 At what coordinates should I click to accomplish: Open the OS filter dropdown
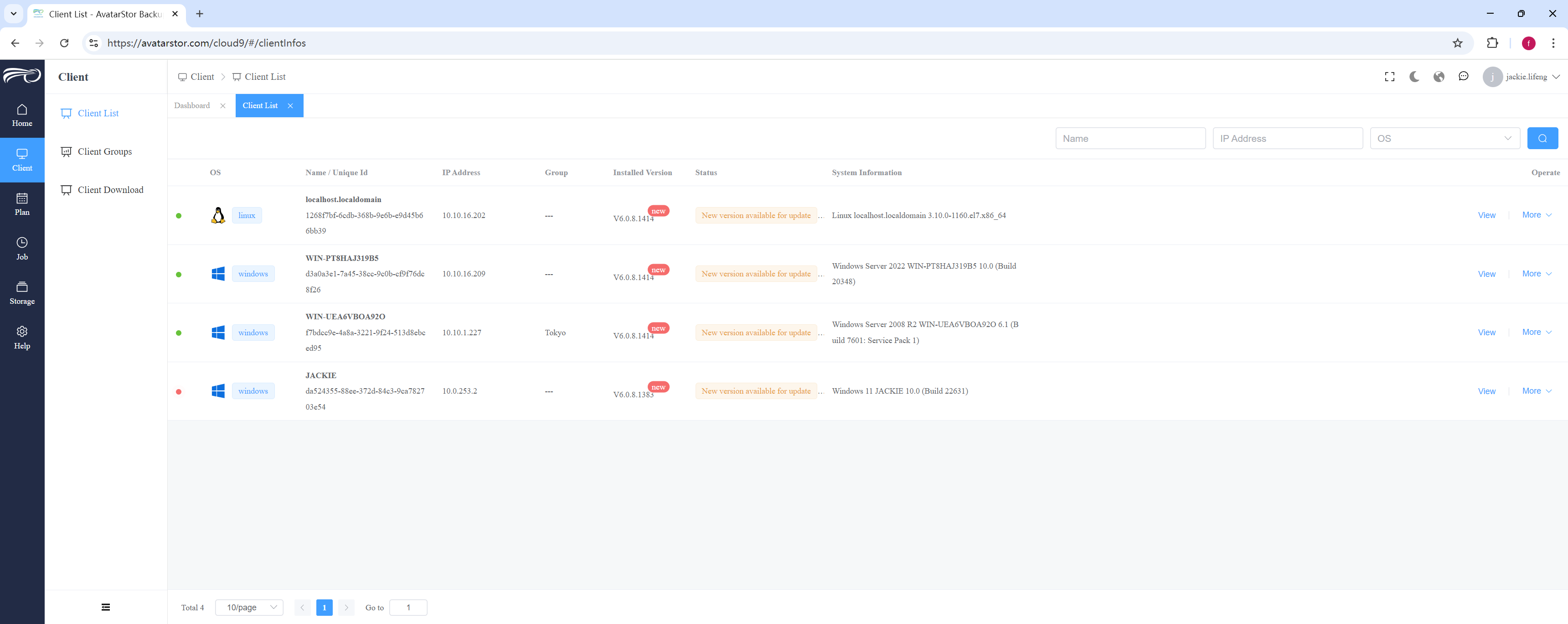1444,138
